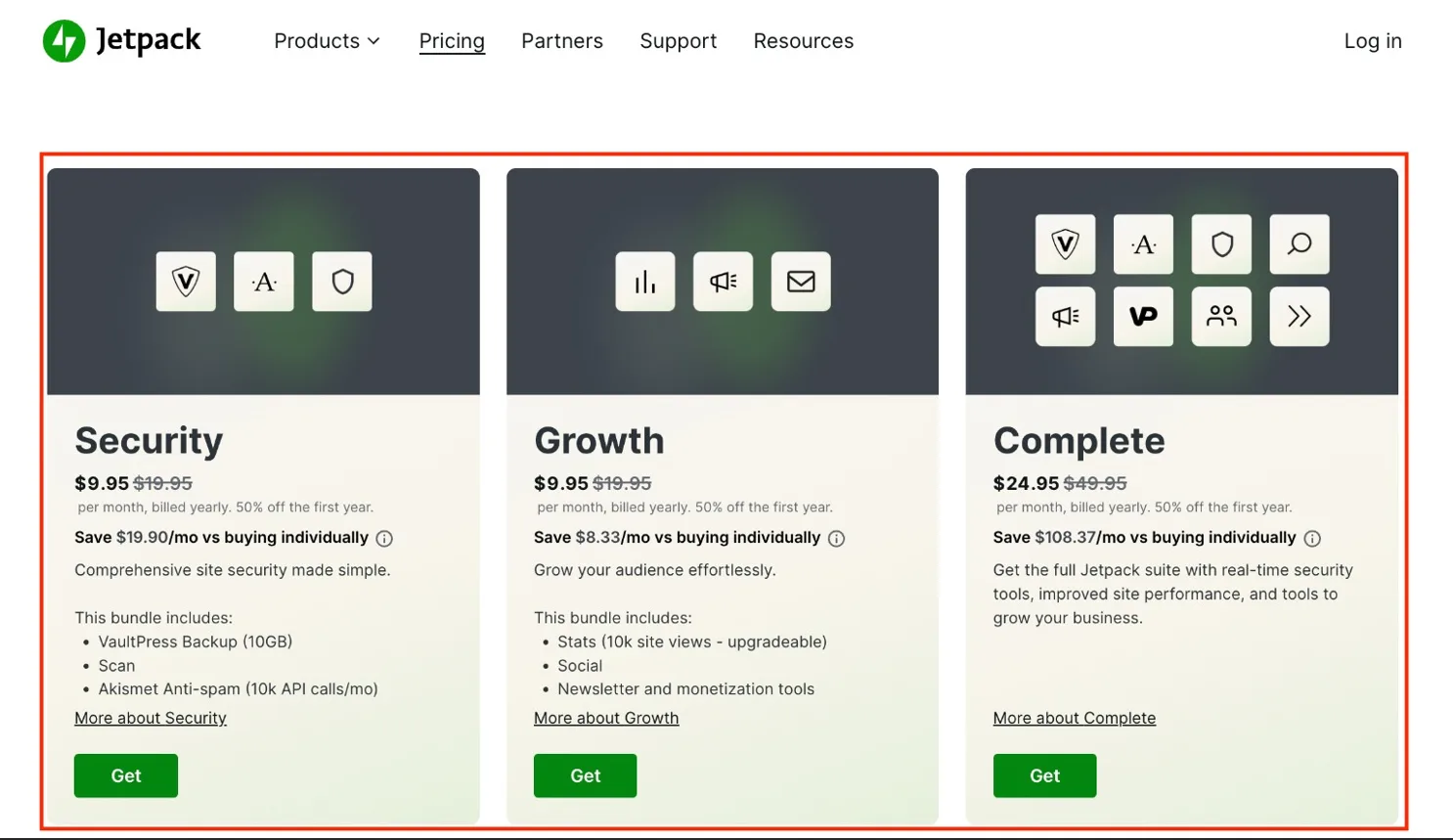Screen dimensions: 1453x840
Task: Open the savings info icon for Security
Action: (385, 539)
